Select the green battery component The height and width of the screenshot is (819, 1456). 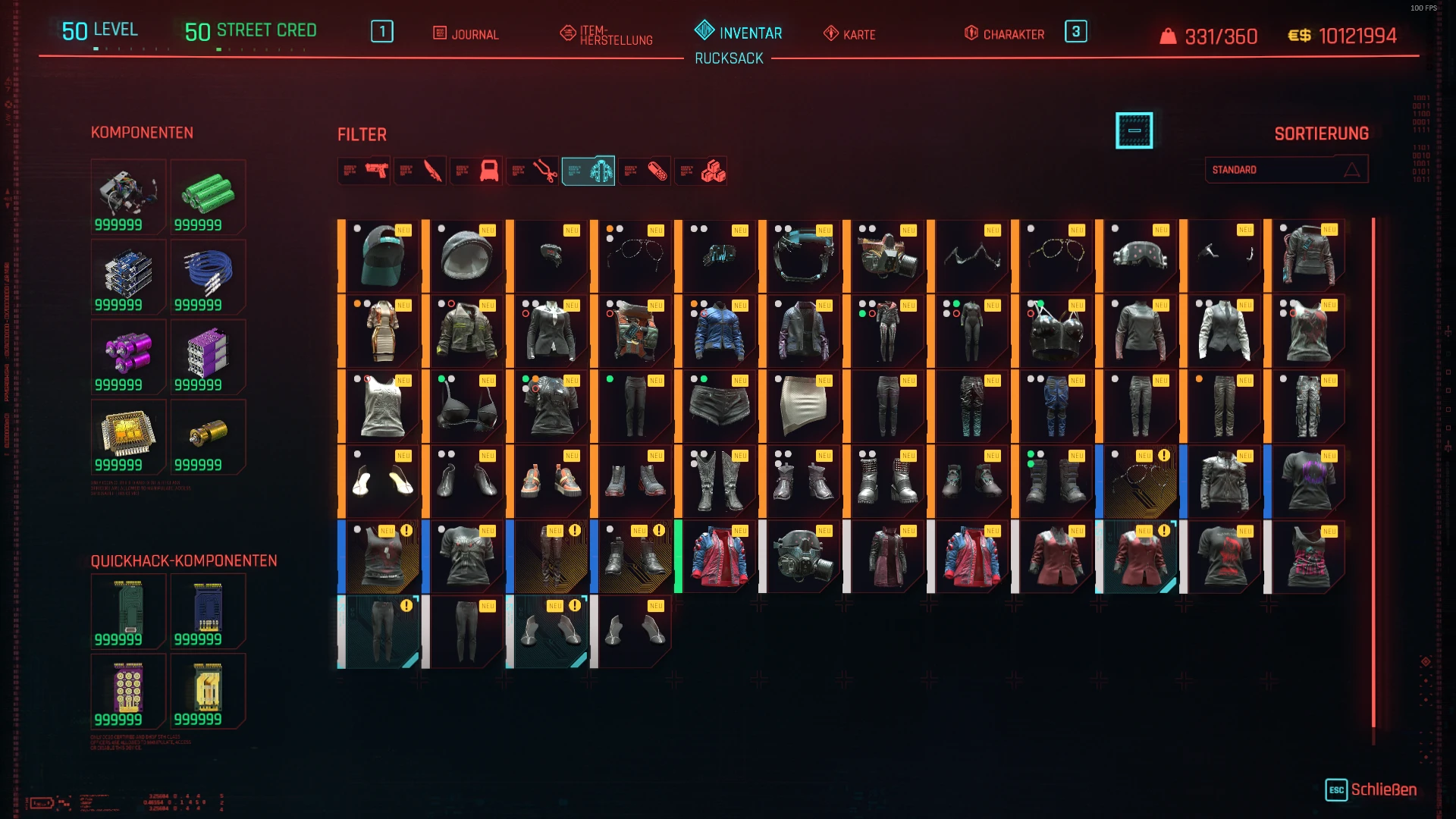pos(208,196)
